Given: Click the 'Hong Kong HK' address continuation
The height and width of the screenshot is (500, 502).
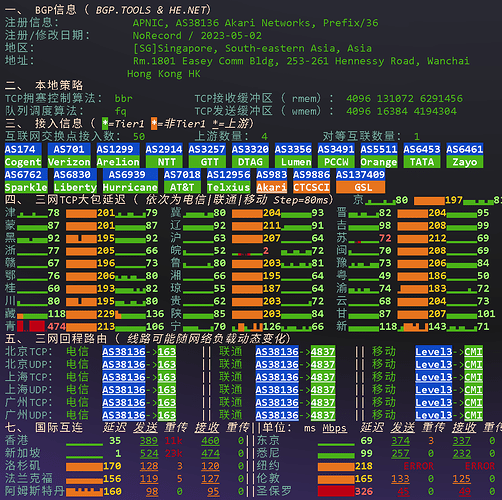Looking at the screenshot, I should 164,74.
